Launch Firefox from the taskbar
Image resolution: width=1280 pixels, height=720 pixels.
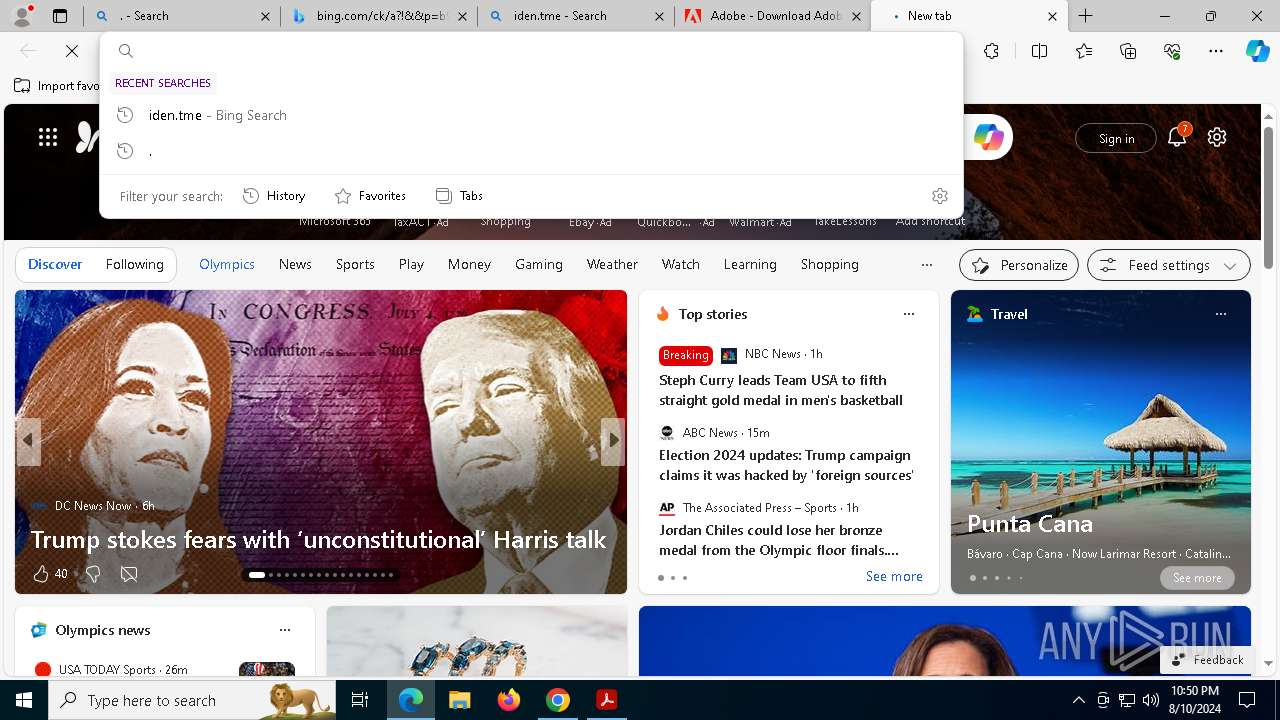point(509,700)
